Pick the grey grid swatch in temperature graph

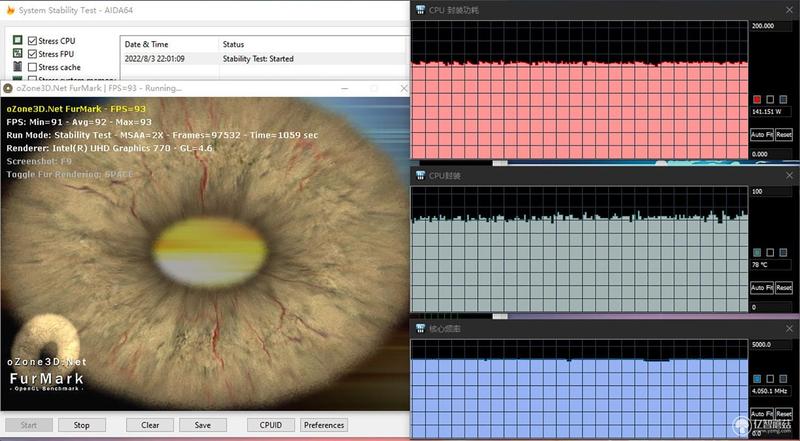pyautogui.click(x=783, y=253)
